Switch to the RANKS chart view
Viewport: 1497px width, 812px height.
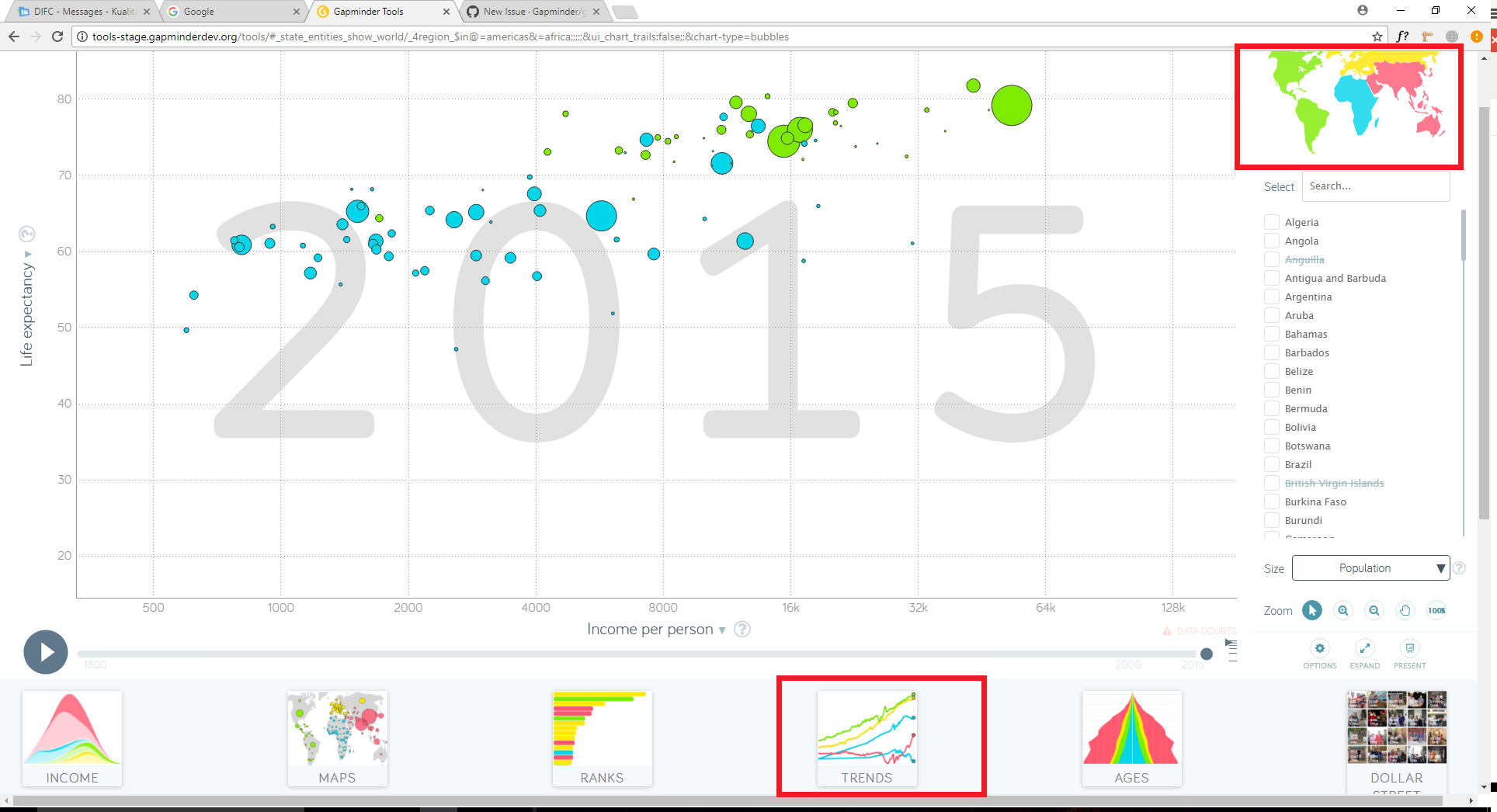click(603, 737)
